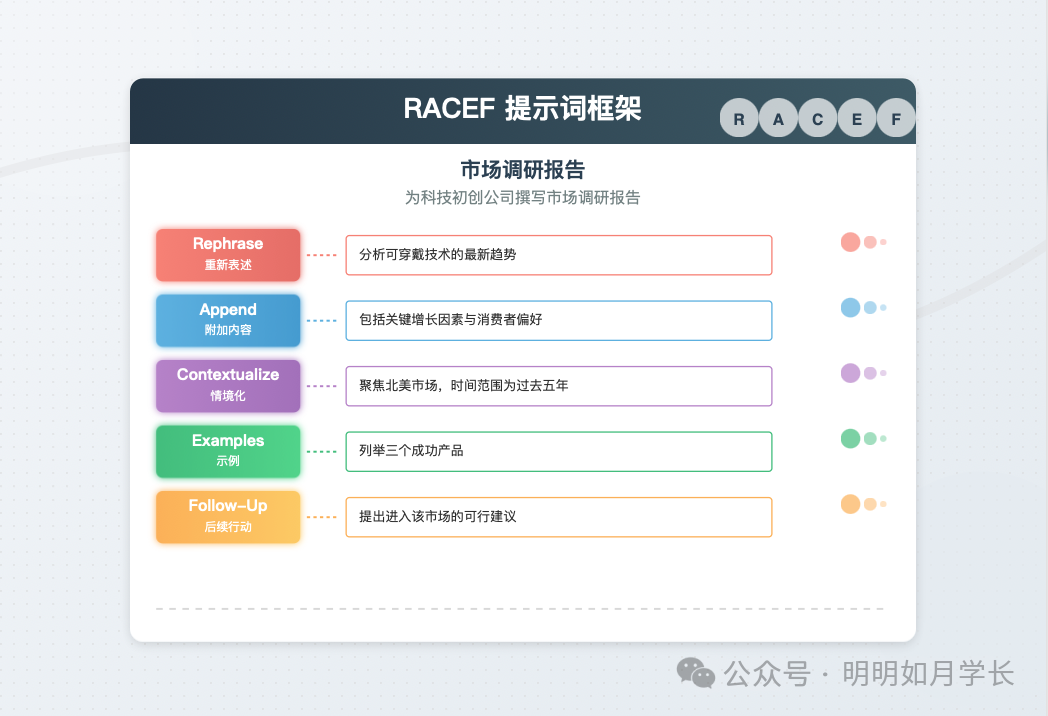Click the field reading 提出进入该市场的可行建议
The width and height of the screenshot is (1048, 716).
pyautogui.click(x=559, y=517)
